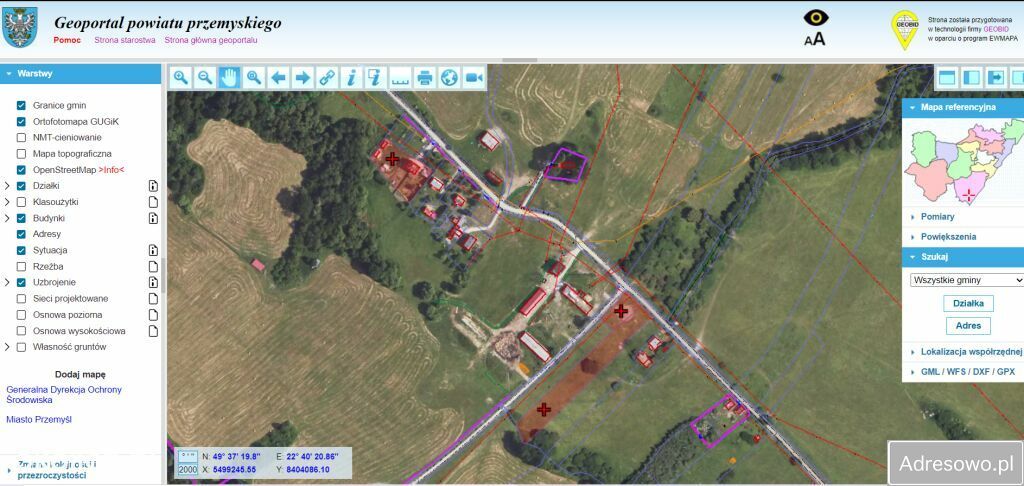This screenshot has height=486, width=1024.
Task: Enable the Mapa topograficzna layer
Action: tap(21, 154)
